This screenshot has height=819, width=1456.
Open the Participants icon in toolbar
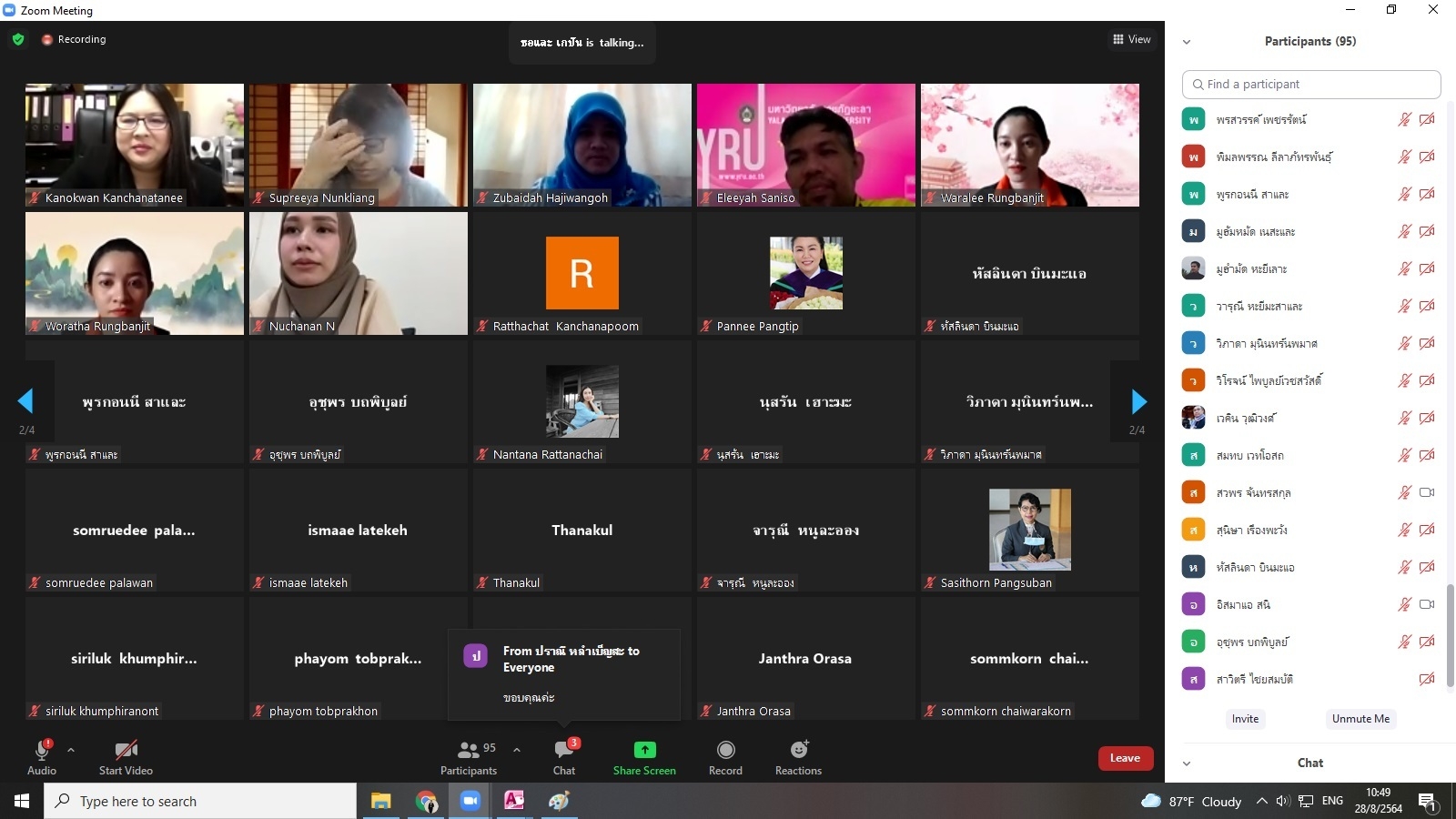click(469, 750)
